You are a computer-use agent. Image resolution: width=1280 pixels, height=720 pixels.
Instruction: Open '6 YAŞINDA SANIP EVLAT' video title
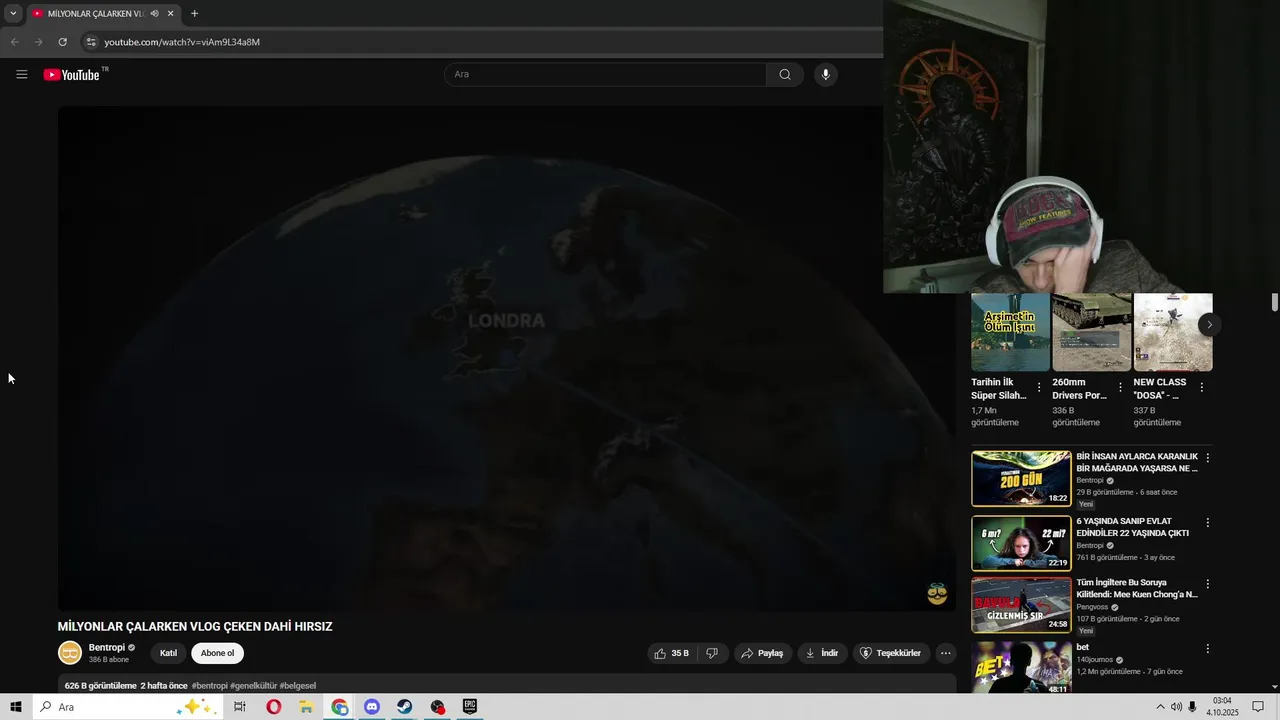(1133, 527)
